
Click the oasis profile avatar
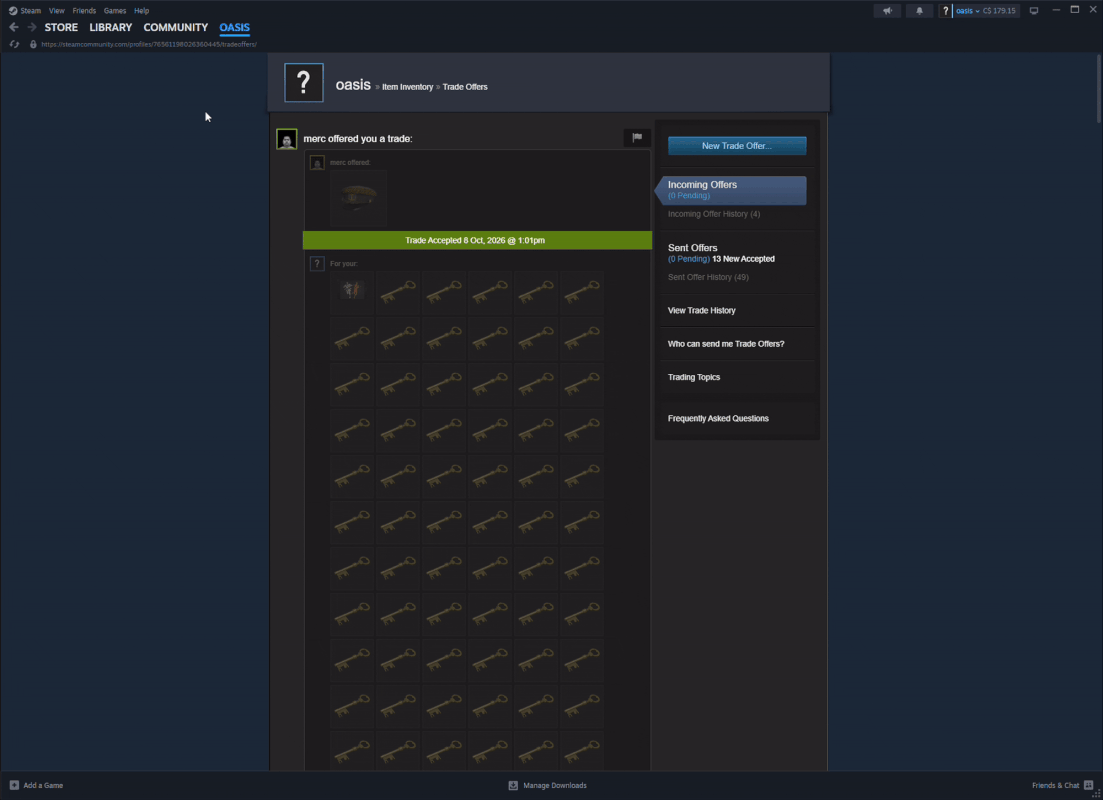coord(304,82)
